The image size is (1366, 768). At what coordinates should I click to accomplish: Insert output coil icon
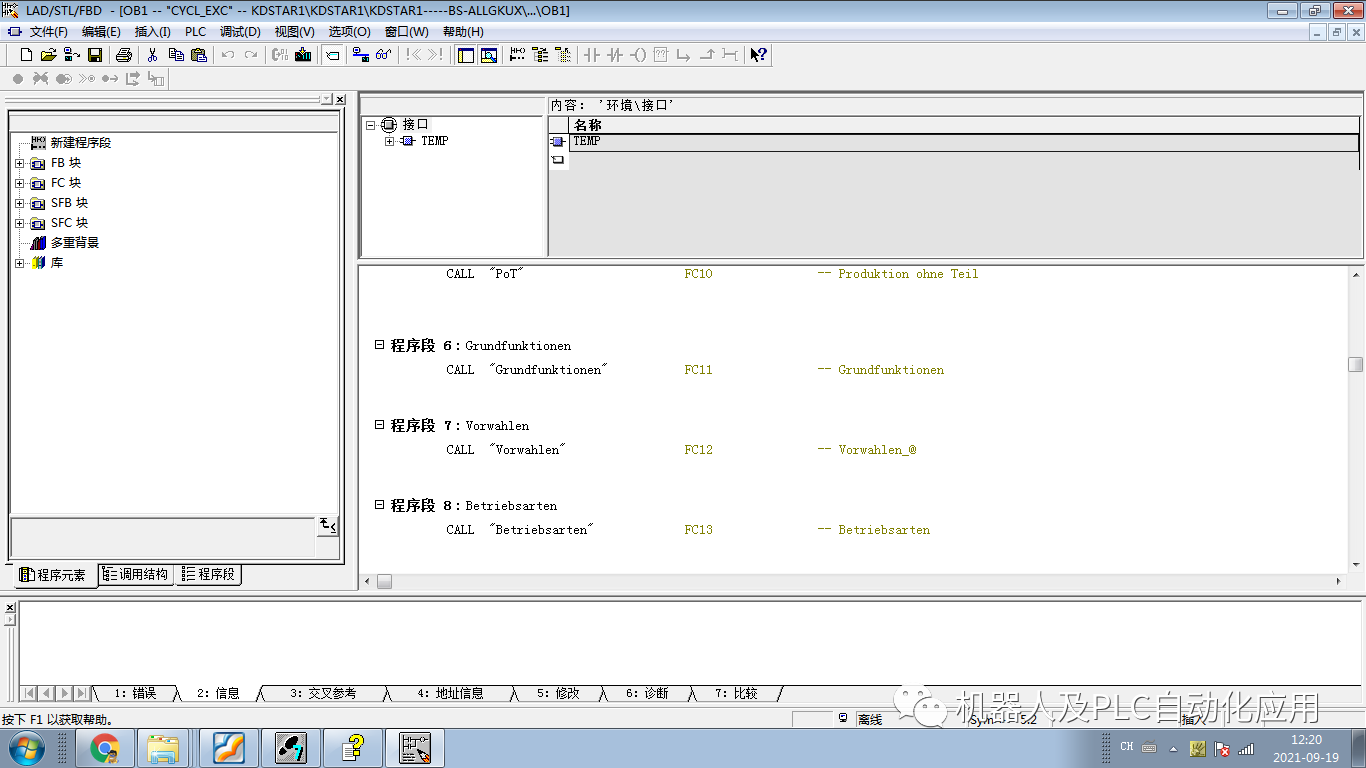coord(637,55)
